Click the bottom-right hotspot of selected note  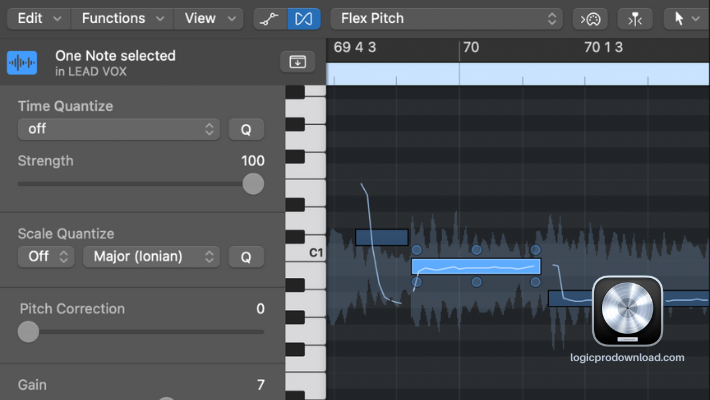pos(535,282)
